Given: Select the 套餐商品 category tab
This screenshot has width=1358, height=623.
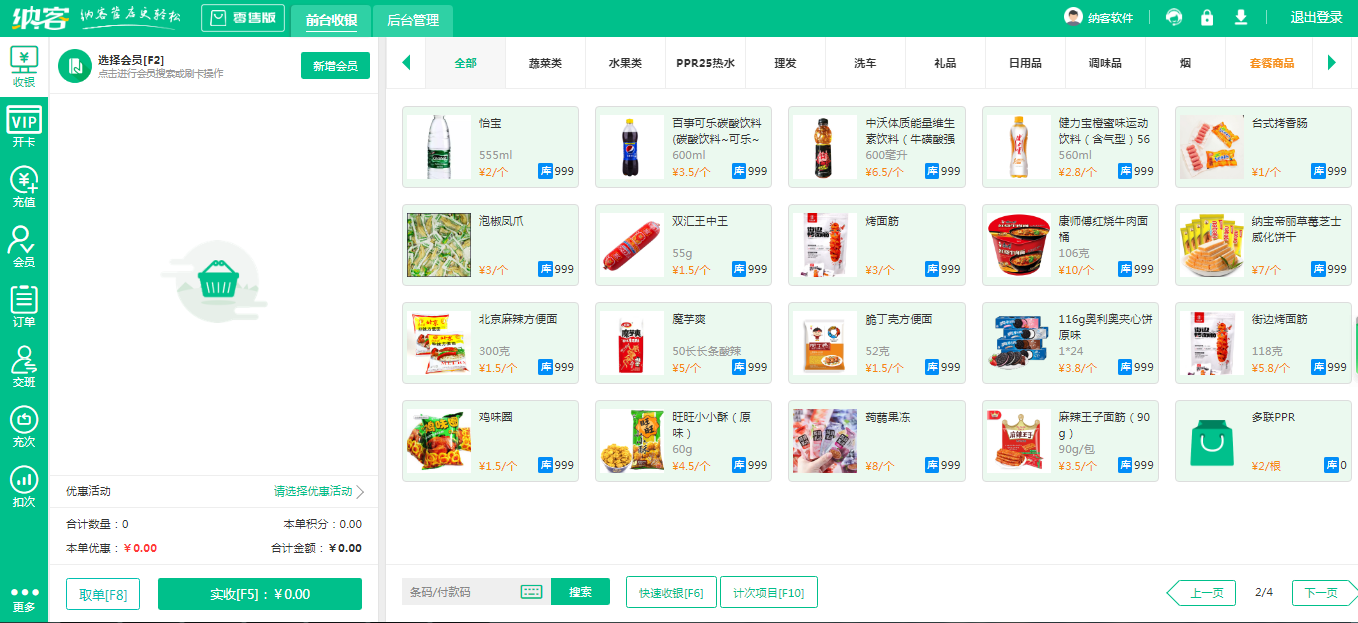Looking at the screenshot, I should pyautogui.click(x=1272, y=63).
